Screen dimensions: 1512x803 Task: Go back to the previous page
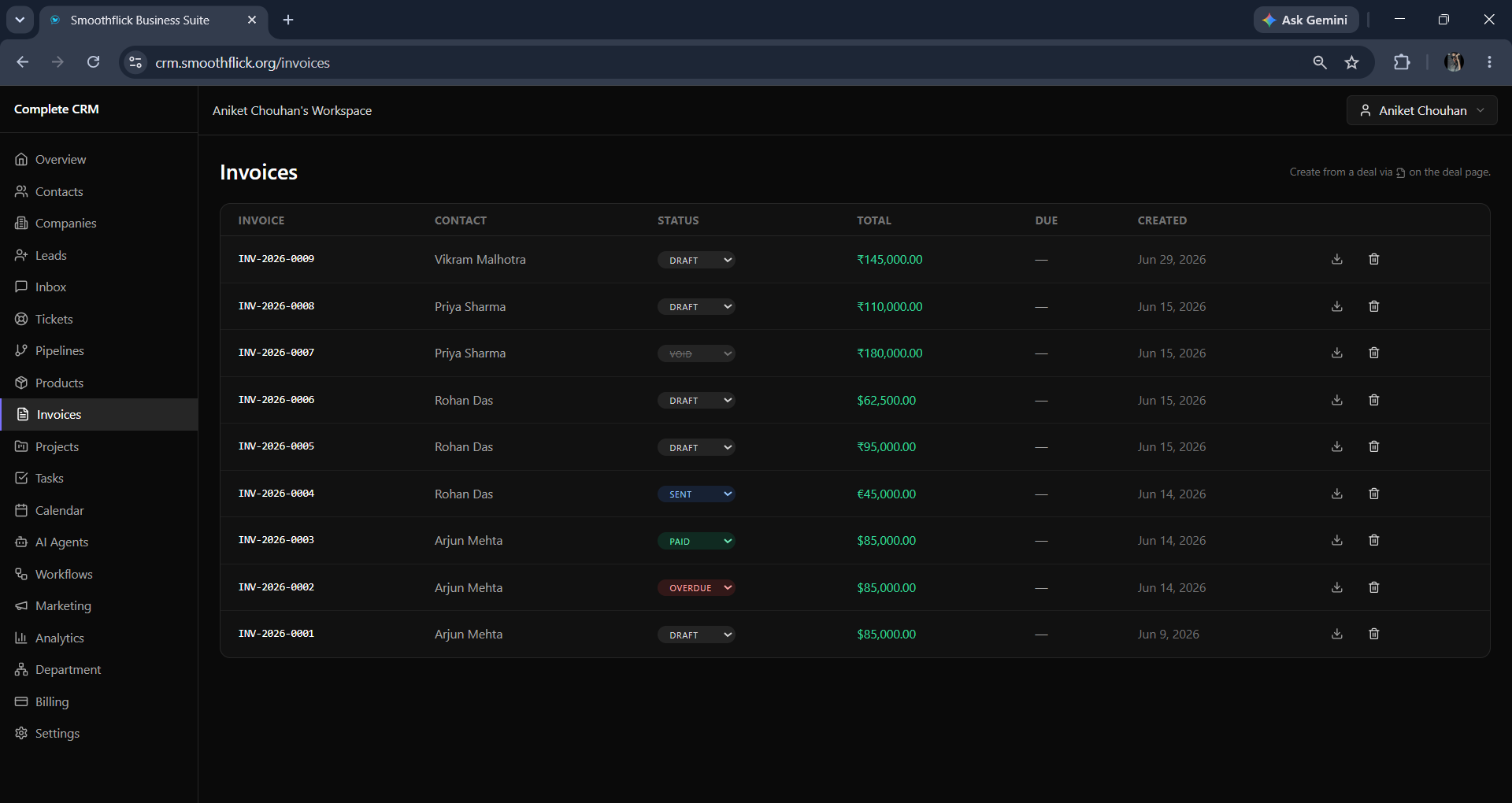tap(22, 62)
